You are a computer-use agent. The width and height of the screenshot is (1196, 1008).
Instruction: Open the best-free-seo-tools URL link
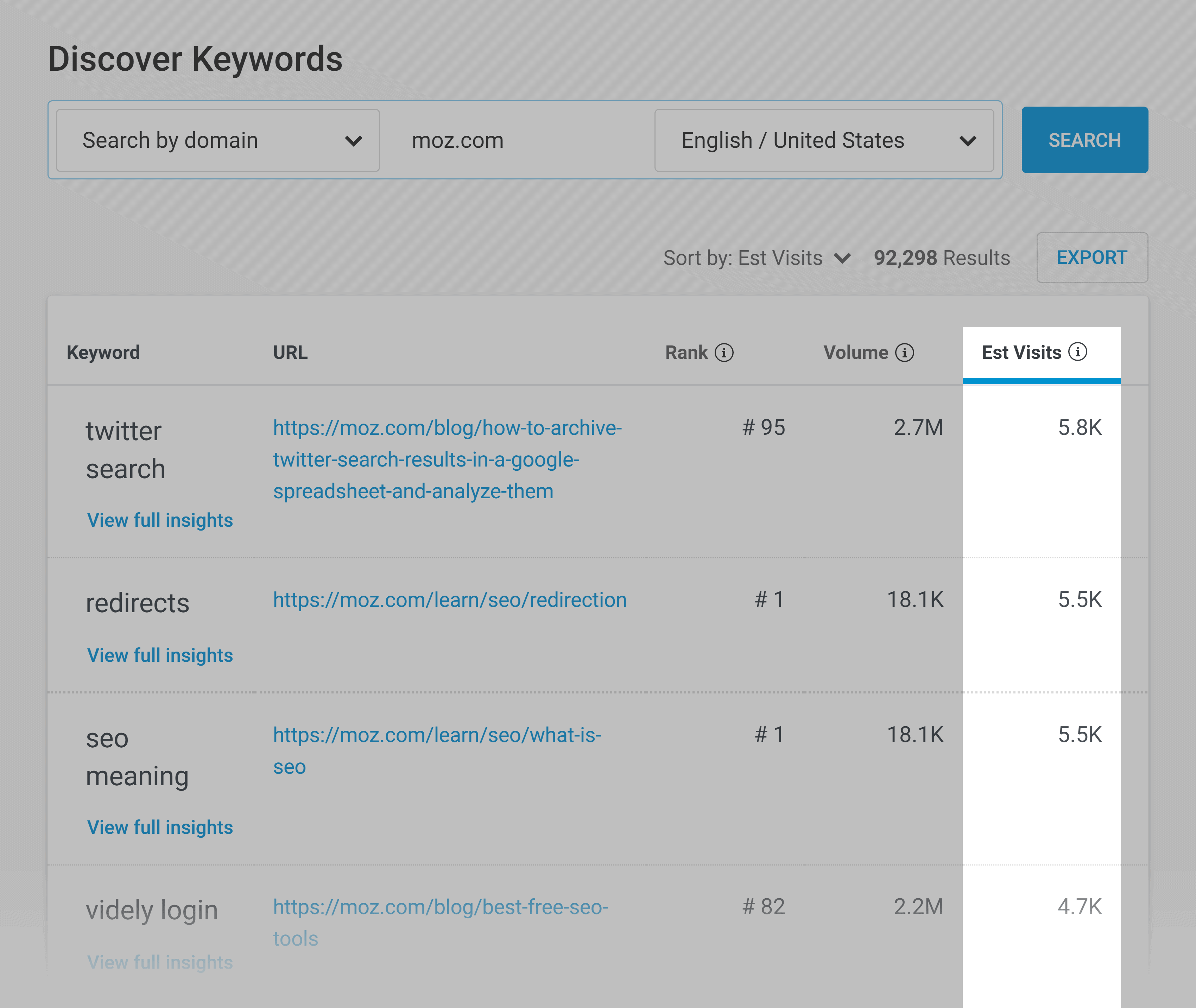pos(441,923)
